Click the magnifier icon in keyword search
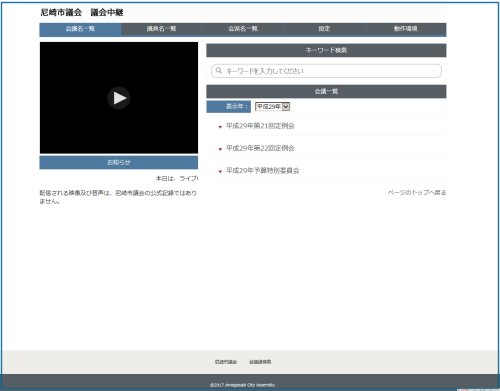 (219, 70)
